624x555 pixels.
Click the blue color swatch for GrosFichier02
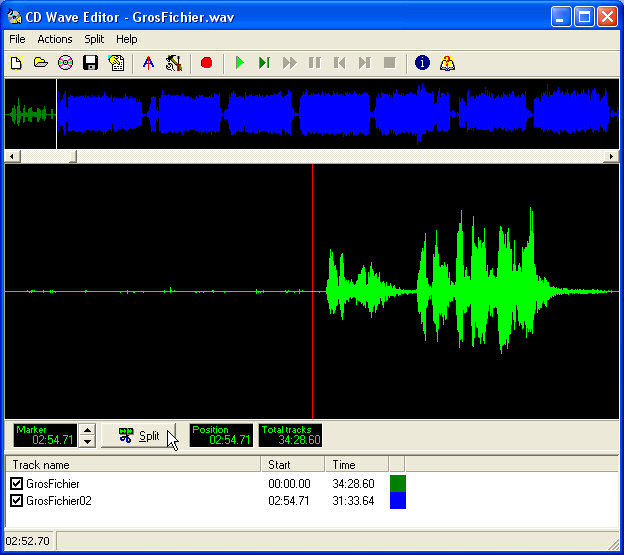click(x=397, y=501)
